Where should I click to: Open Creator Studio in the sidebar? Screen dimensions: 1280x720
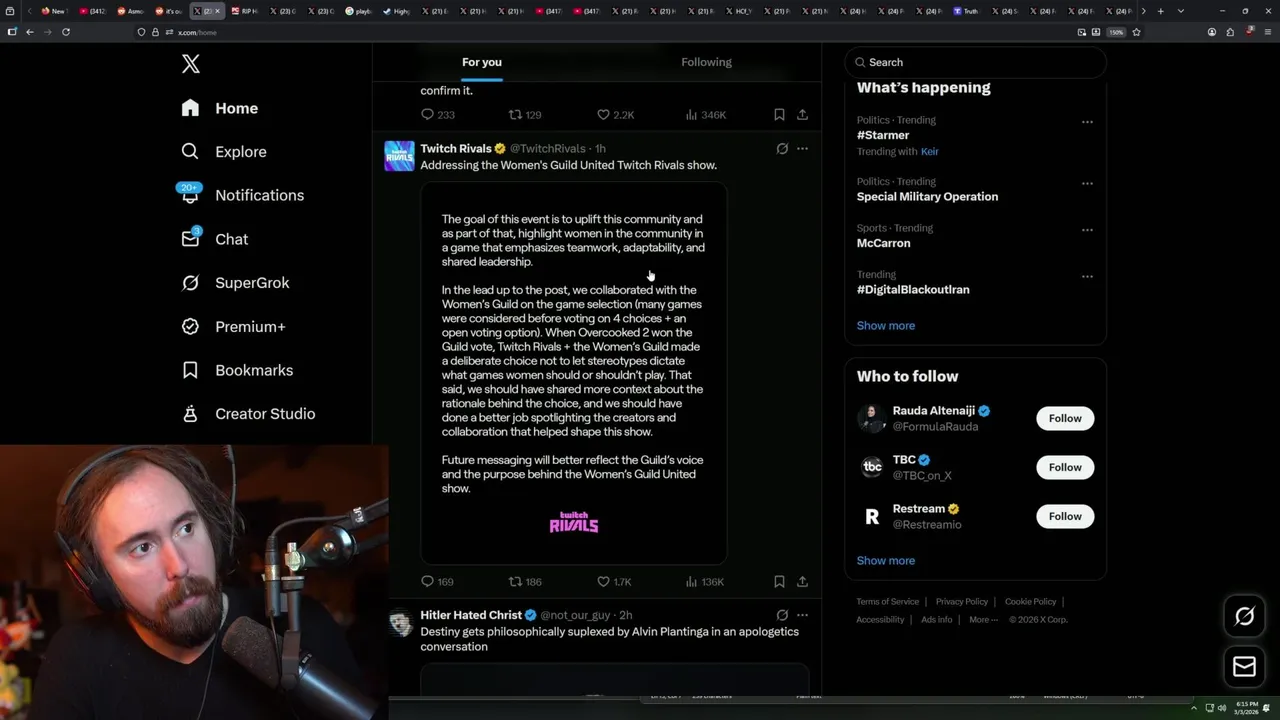click(x=248, y=413)
